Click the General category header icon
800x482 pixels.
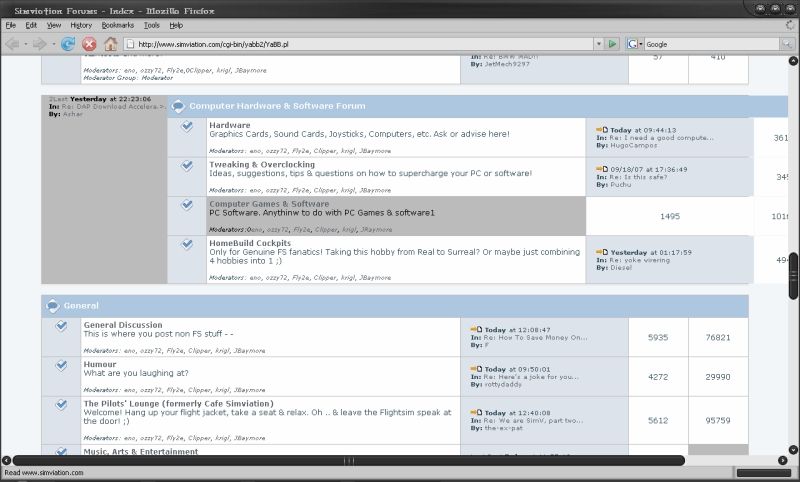pyautogui.click(x=54, y=305)
